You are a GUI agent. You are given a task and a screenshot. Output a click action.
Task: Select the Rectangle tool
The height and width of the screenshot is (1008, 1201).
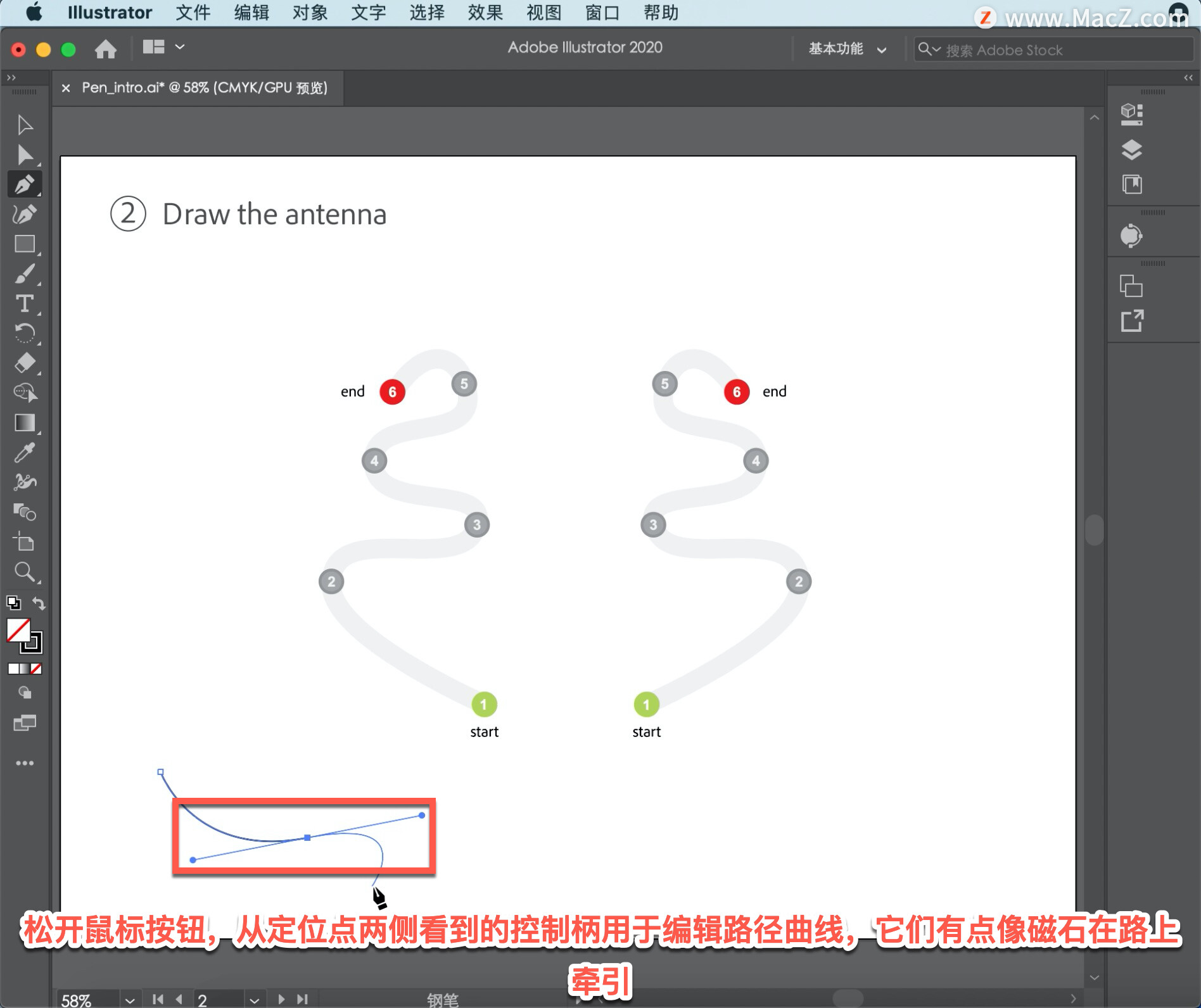click(x=25, y=244)
